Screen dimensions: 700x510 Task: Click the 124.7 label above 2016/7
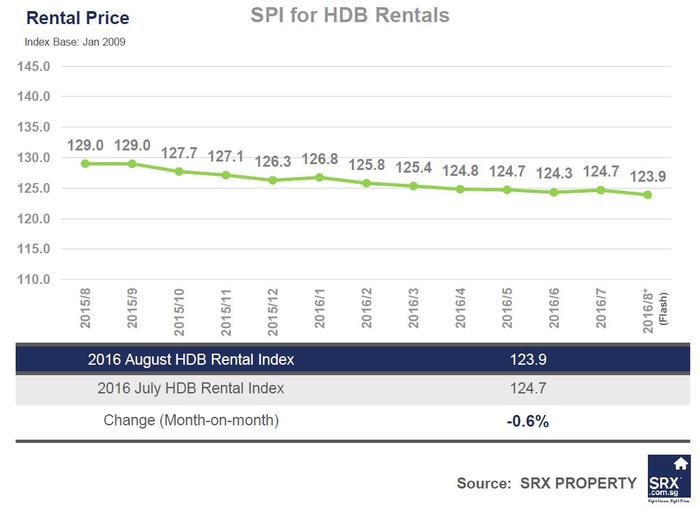[601, 171]
